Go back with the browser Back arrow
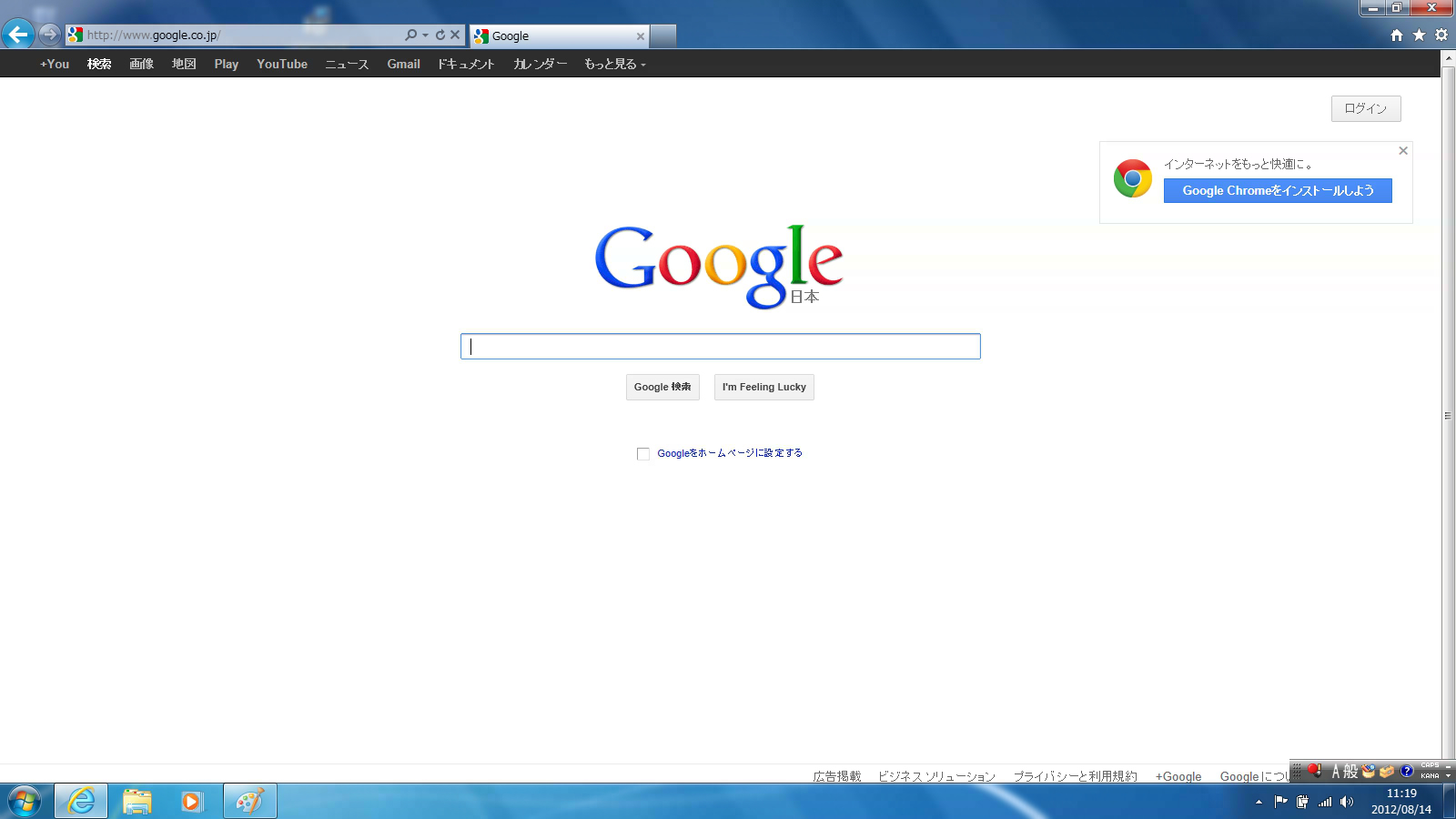Viewport: 1456px width, 819px height. tap(17, 35)
